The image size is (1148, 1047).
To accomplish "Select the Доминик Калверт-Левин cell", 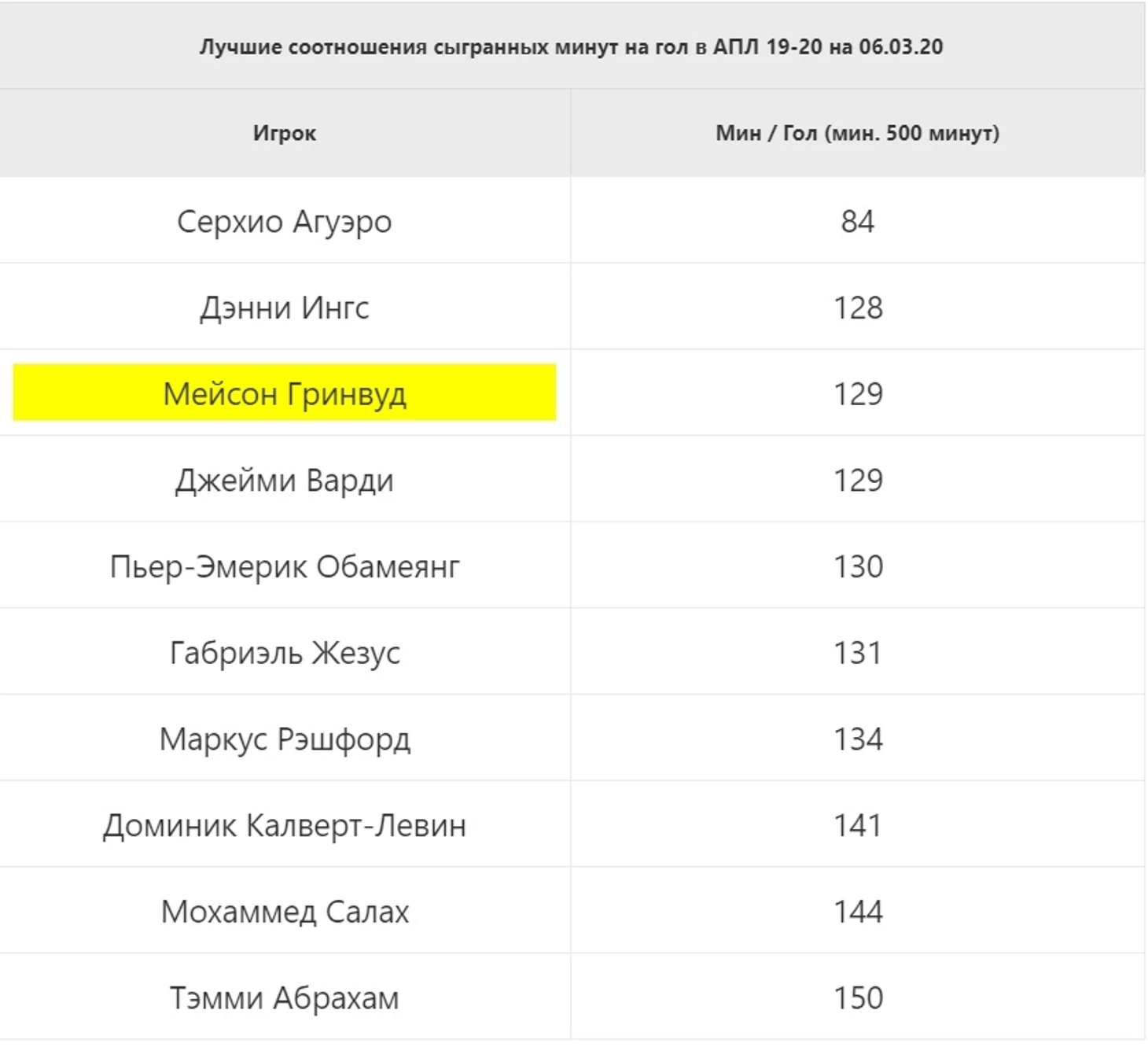I will point(285,825).
